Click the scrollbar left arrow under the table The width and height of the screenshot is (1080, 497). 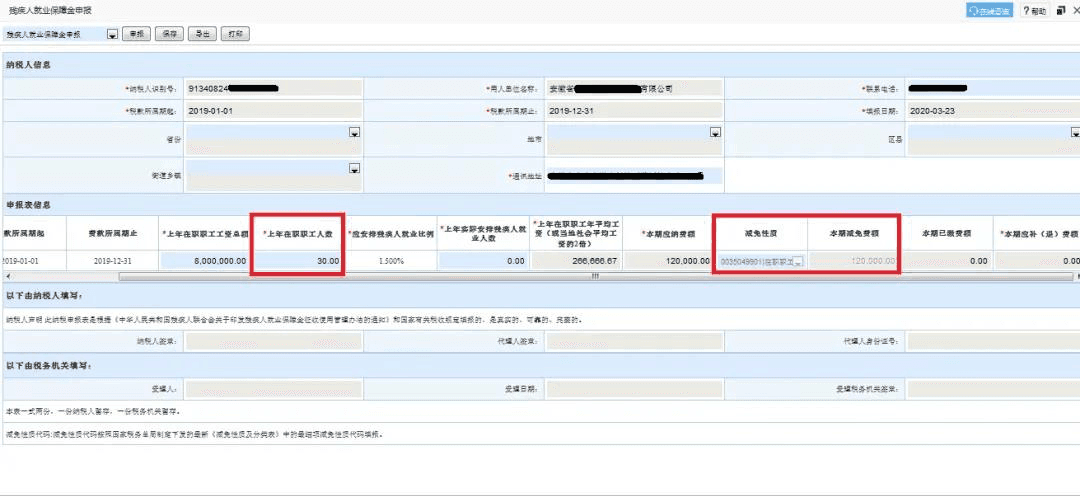coord(5,275)
